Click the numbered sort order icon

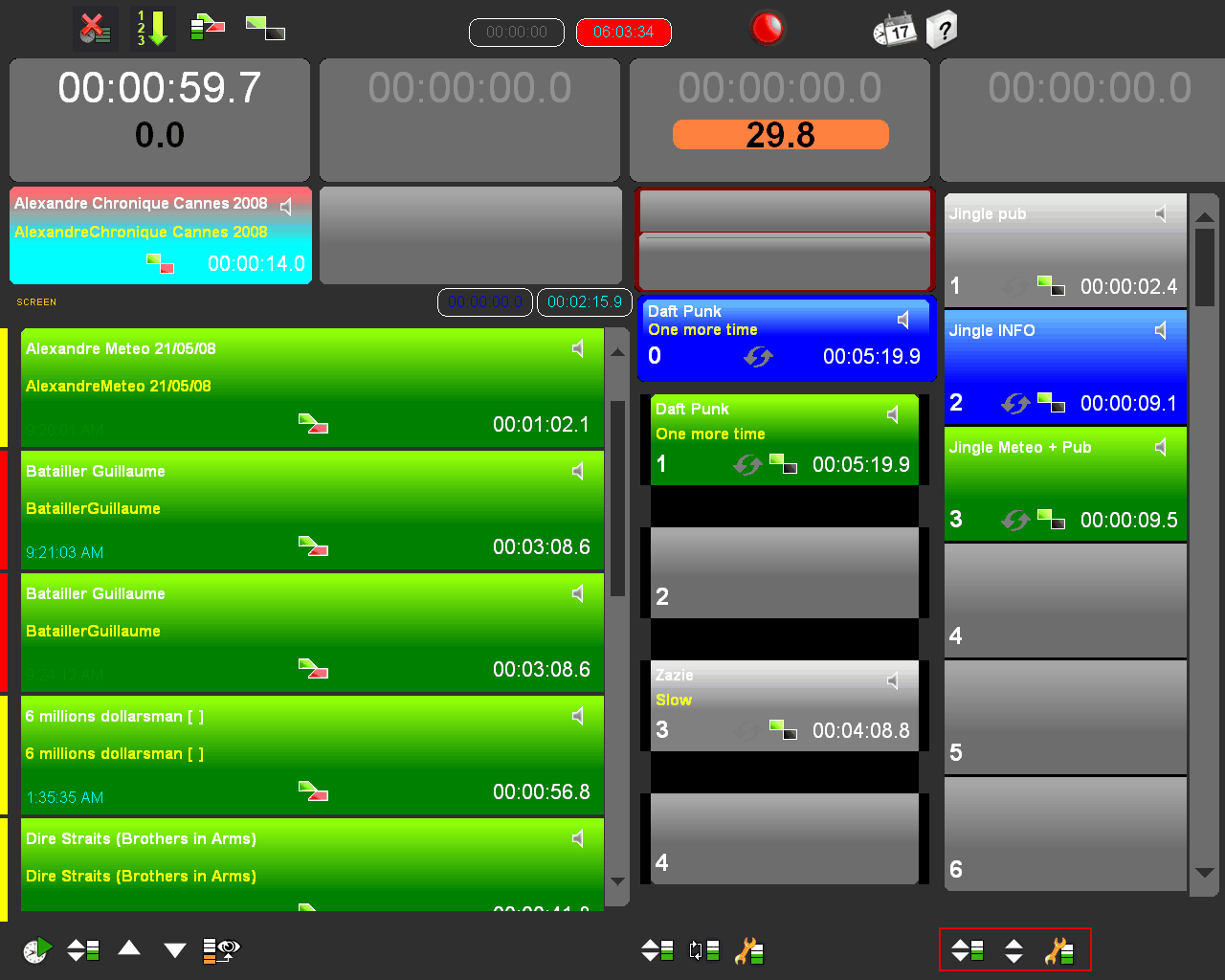click(x=151, y=29)
